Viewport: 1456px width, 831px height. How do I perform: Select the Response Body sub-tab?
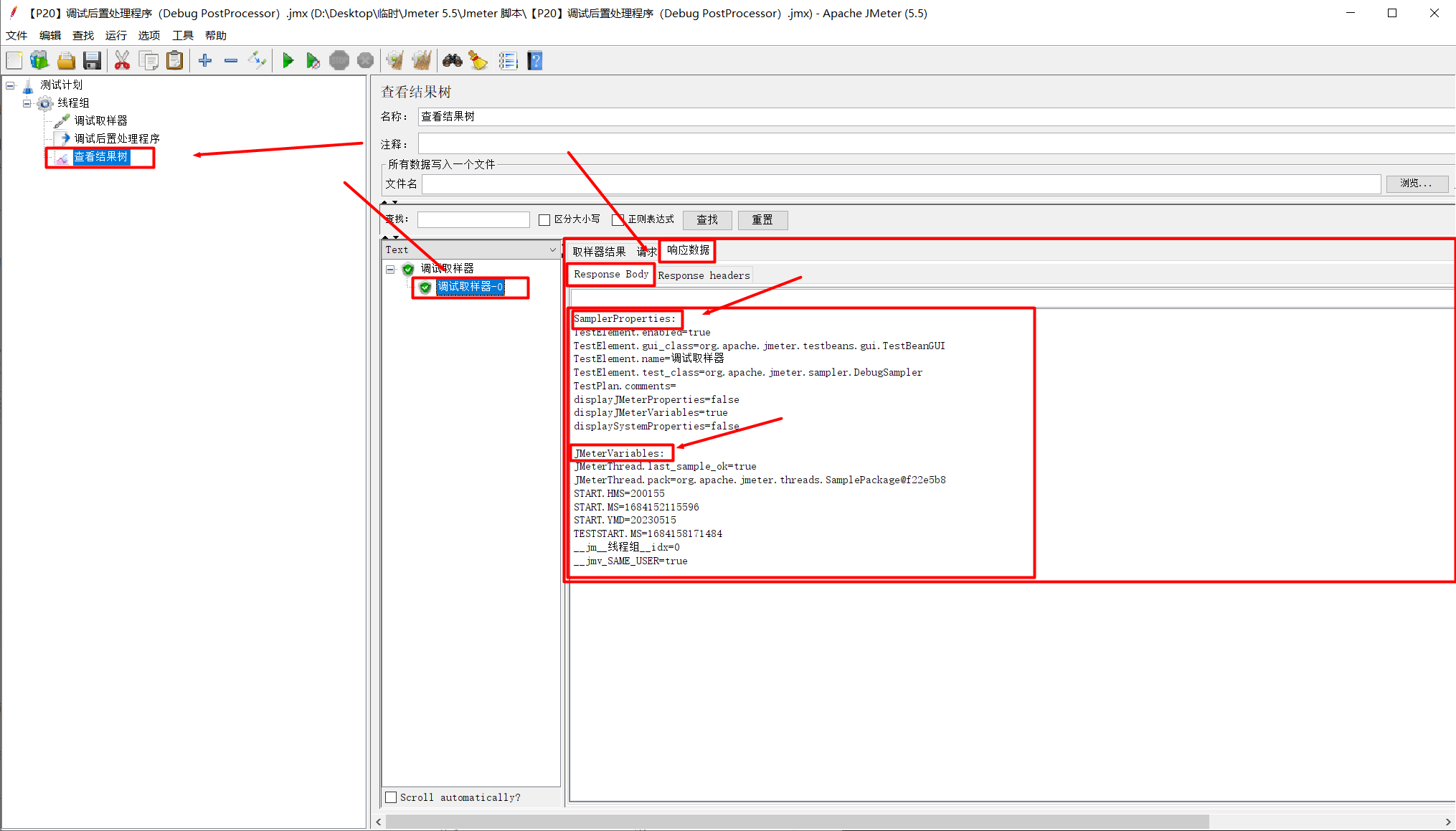point(611,274)
